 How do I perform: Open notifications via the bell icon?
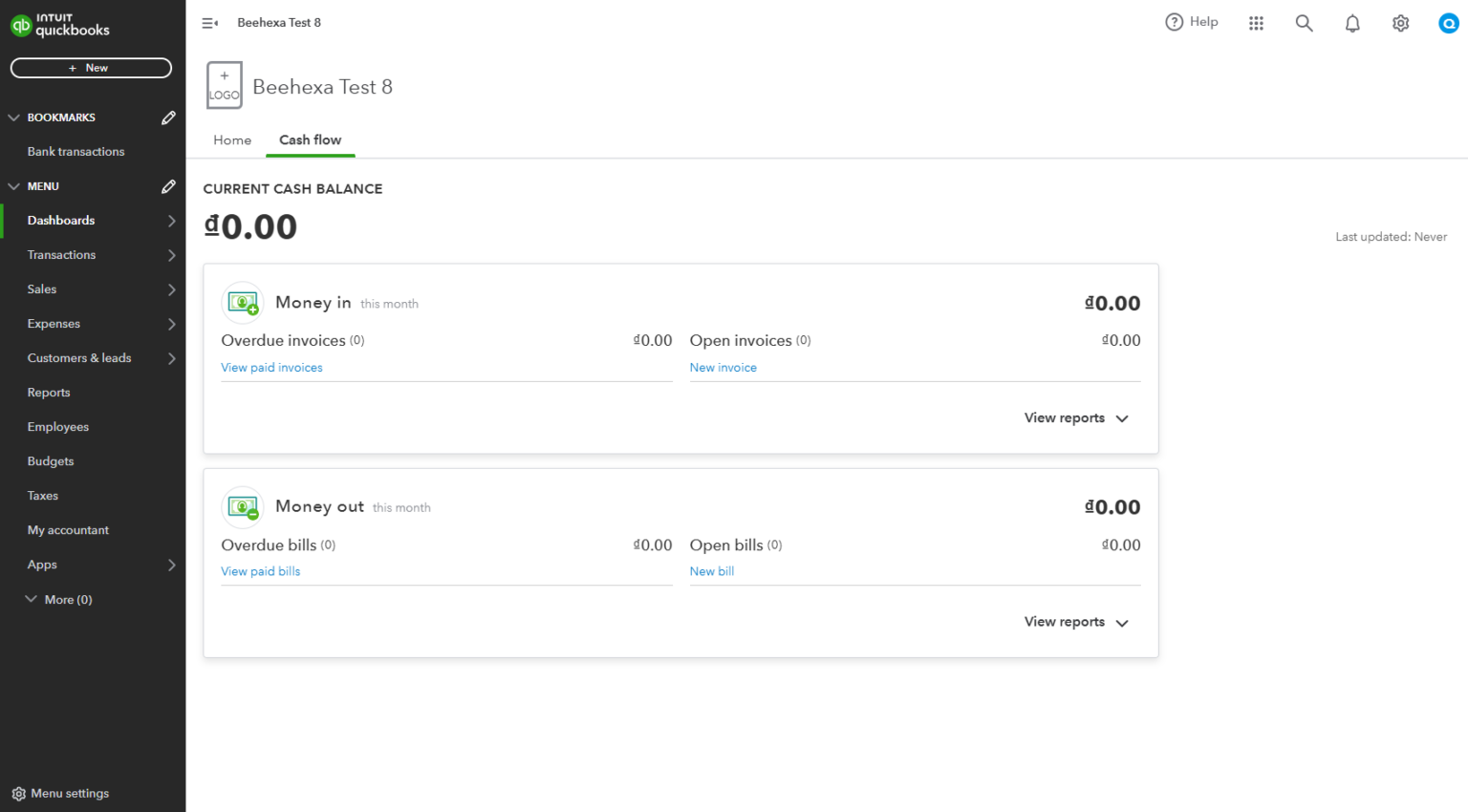(1352, 22)
